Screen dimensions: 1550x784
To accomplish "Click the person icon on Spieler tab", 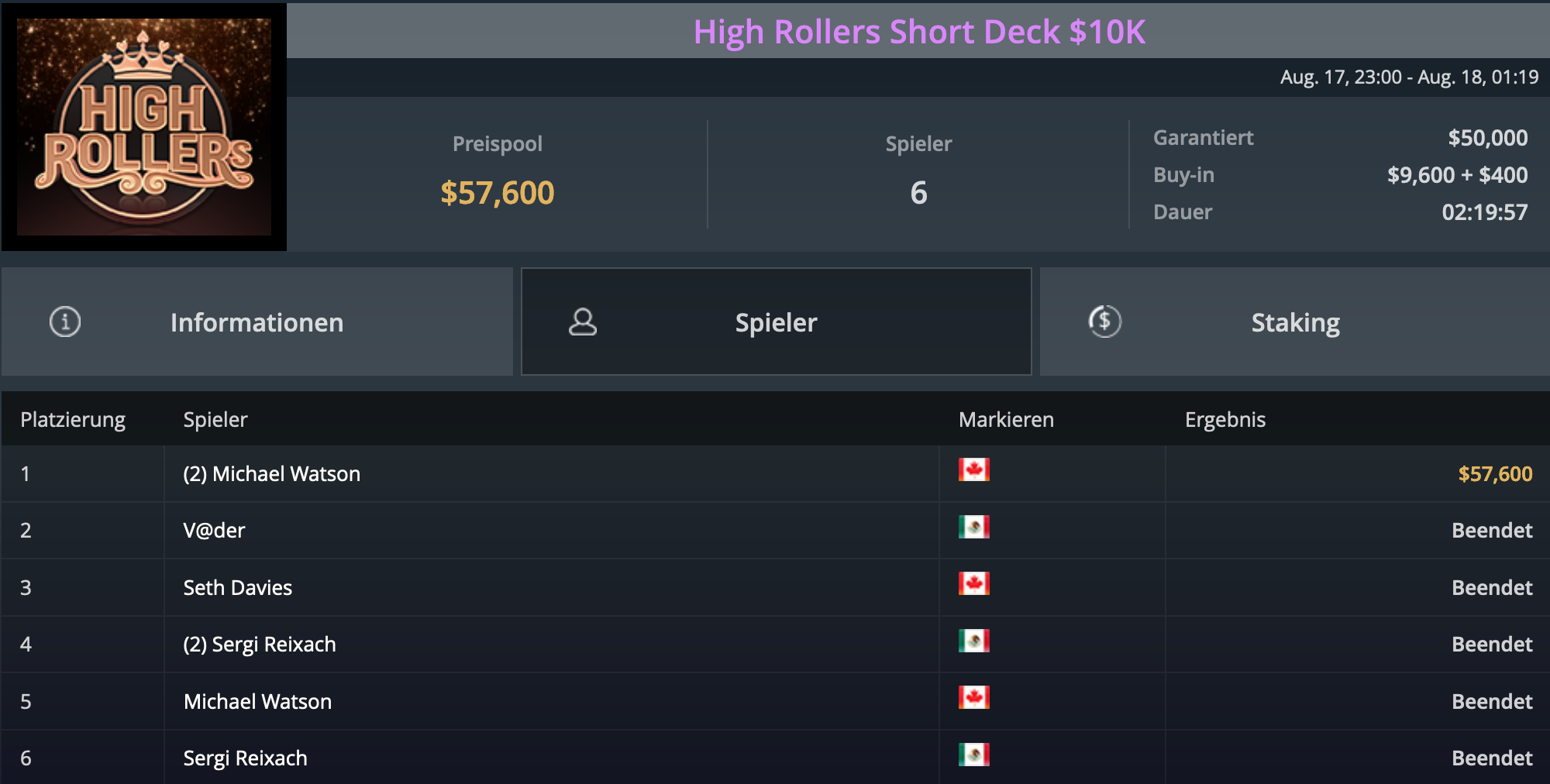I will [583, 322].
